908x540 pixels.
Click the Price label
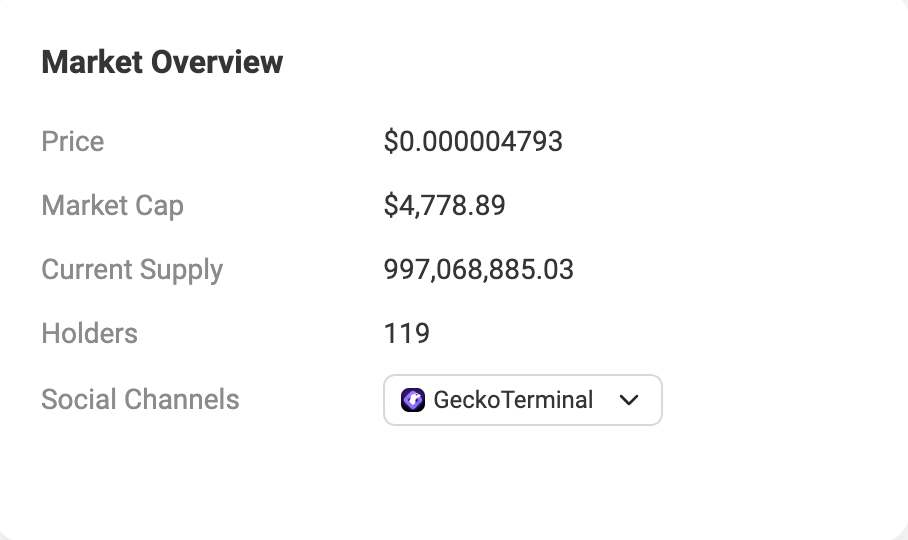pyautogui.click(x=73, y=141)
